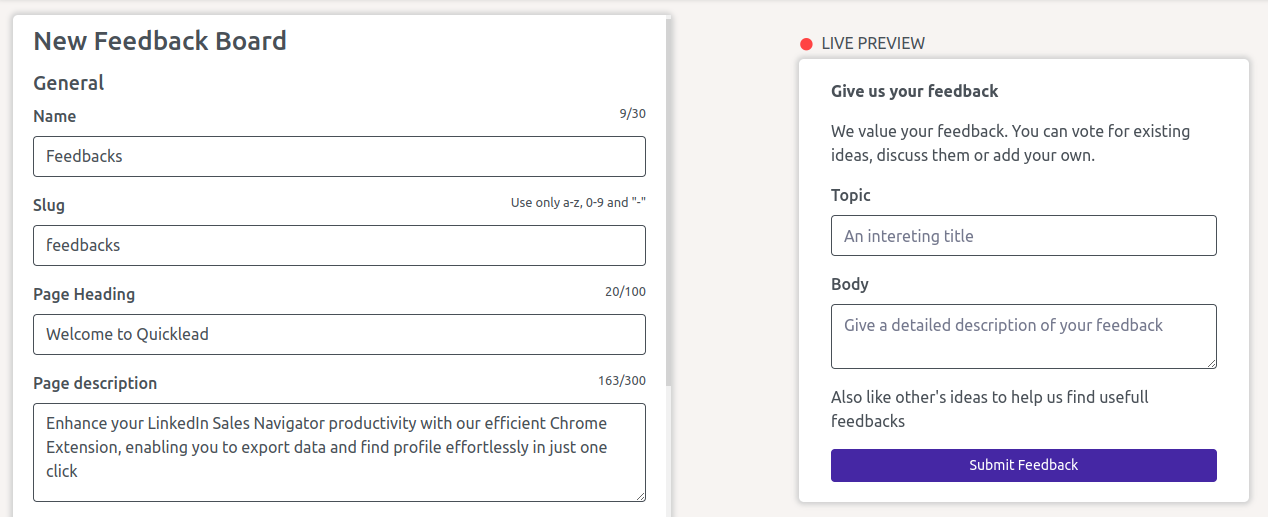Select the Page Heading input Welcome to Quicklead

point(339,334)
